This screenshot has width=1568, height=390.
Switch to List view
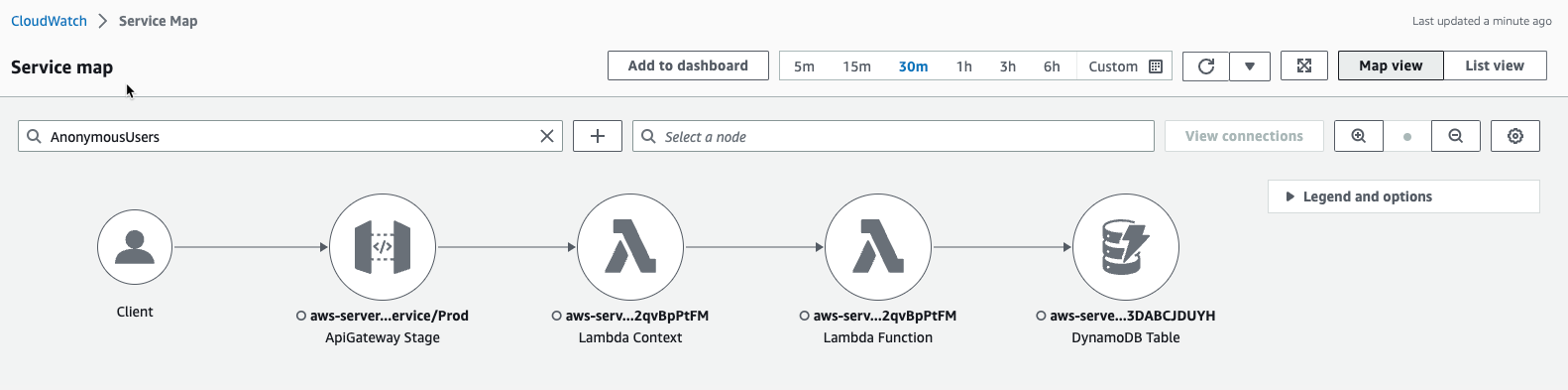coord(1495,65)
